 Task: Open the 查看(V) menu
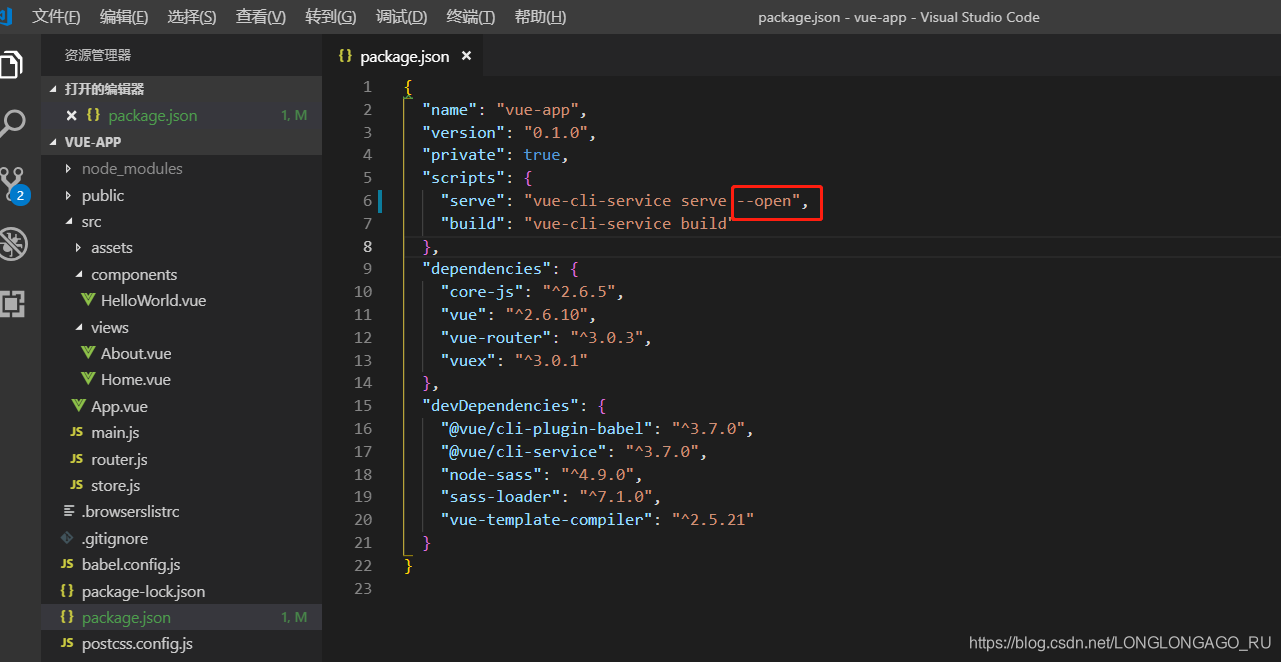[261, 17]
